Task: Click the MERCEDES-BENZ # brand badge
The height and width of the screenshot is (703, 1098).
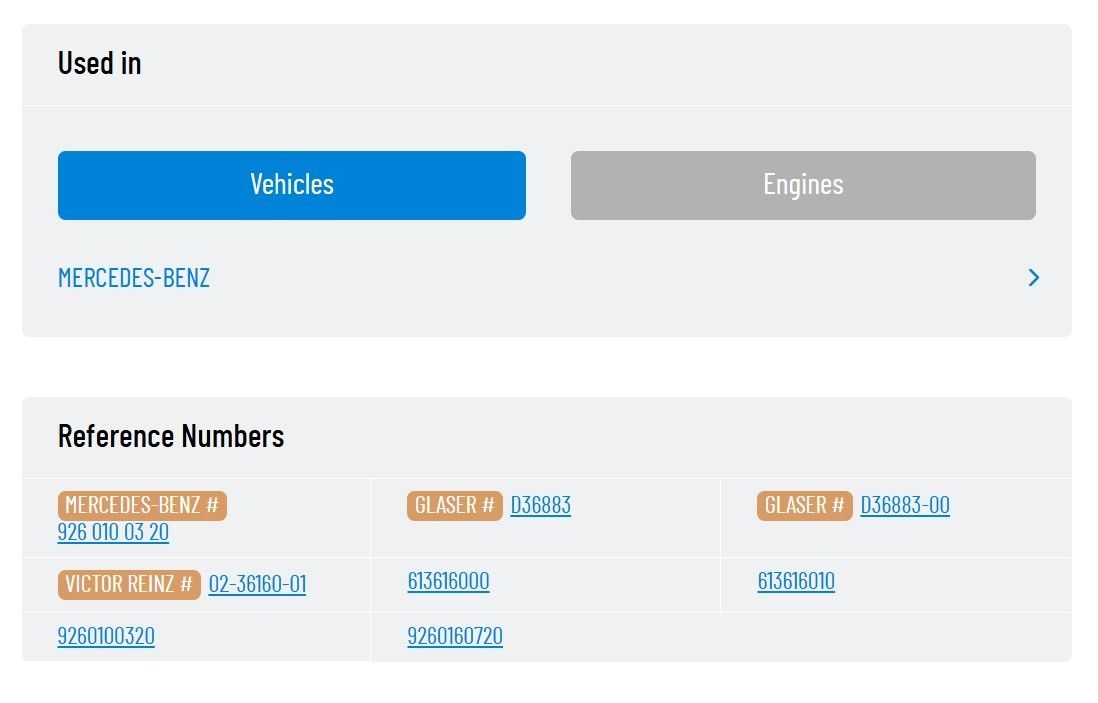Action: click(x=142, y=505)
